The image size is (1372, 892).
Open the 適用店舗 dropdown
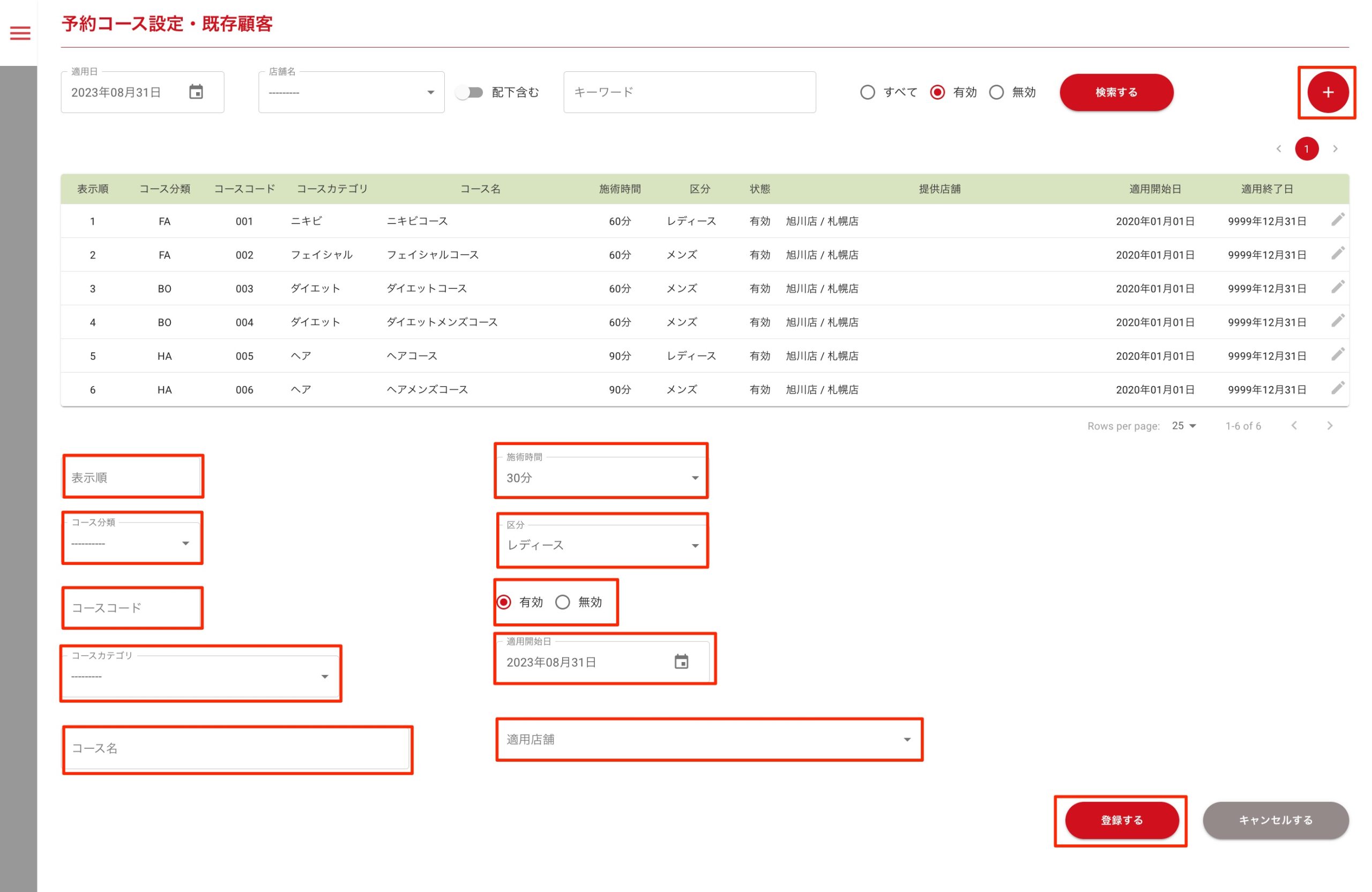(709, 739)
